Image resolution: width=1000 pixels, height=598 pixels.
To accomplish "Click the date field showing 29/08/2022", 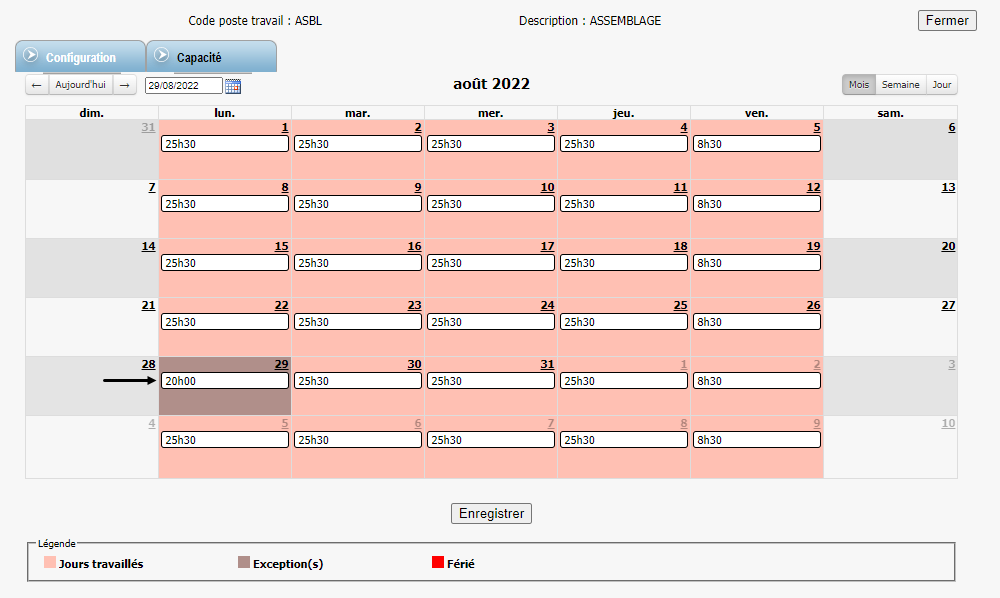I will point(183,86).
